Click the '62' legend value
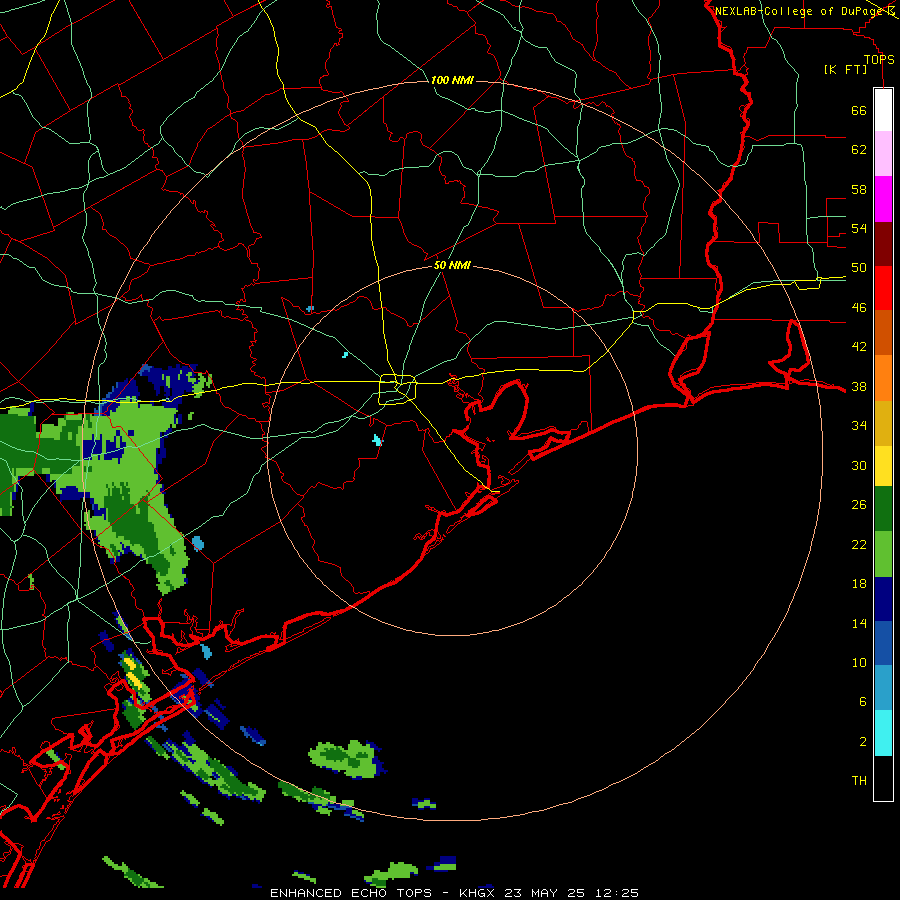 (859, 149)
